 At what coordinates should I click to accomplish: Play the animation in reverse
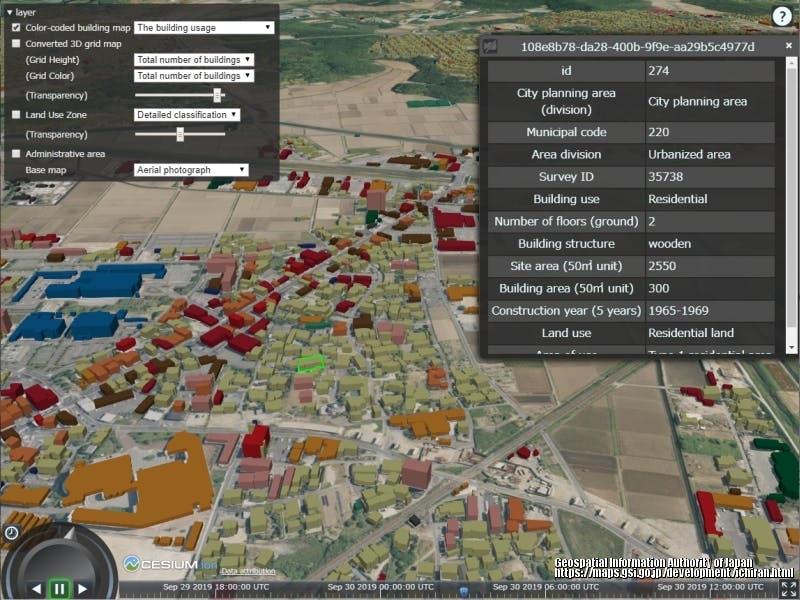[x=37, y=588]
